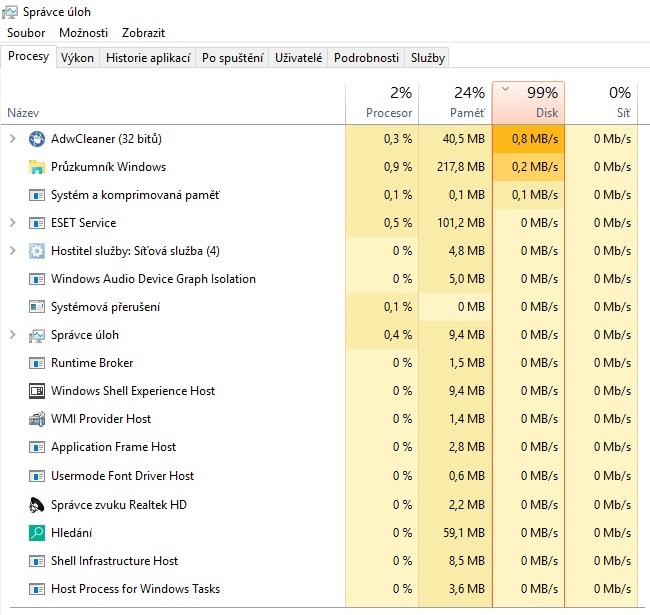
Task: Click the AdwCleaner process icon
Action: coord(37,139)
